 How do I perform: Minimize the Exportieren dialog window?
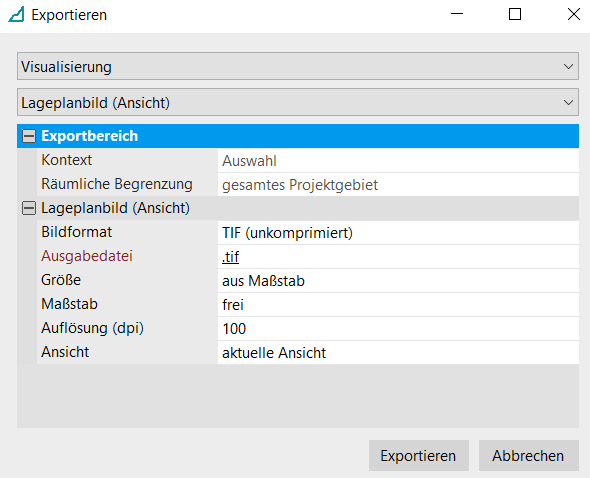point(457,14)
